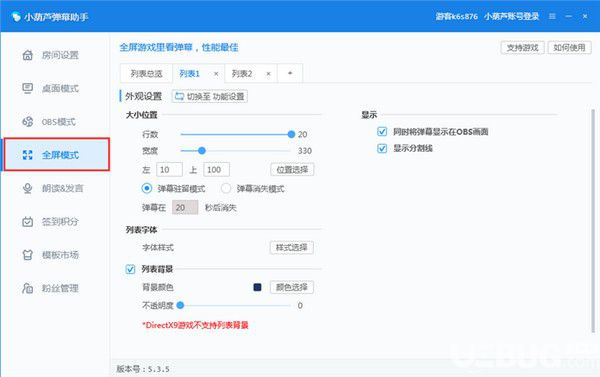Click the 不透明度 slider handle
The height and width of the screenshot is (377, 600).
pos(180,305)
